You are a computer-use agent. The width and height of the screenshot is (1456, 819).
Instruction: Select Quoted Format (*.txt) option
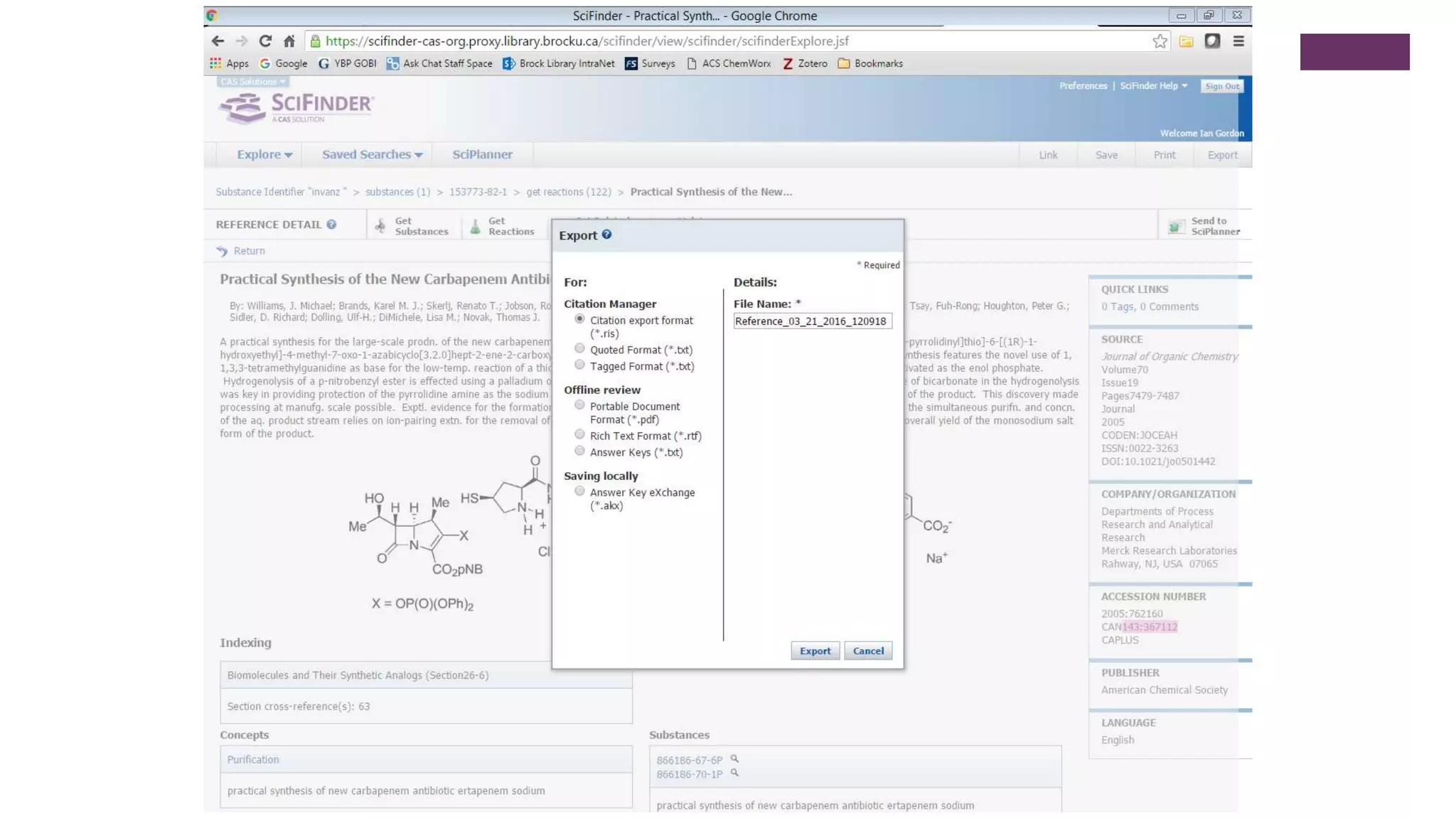(579, 348)
